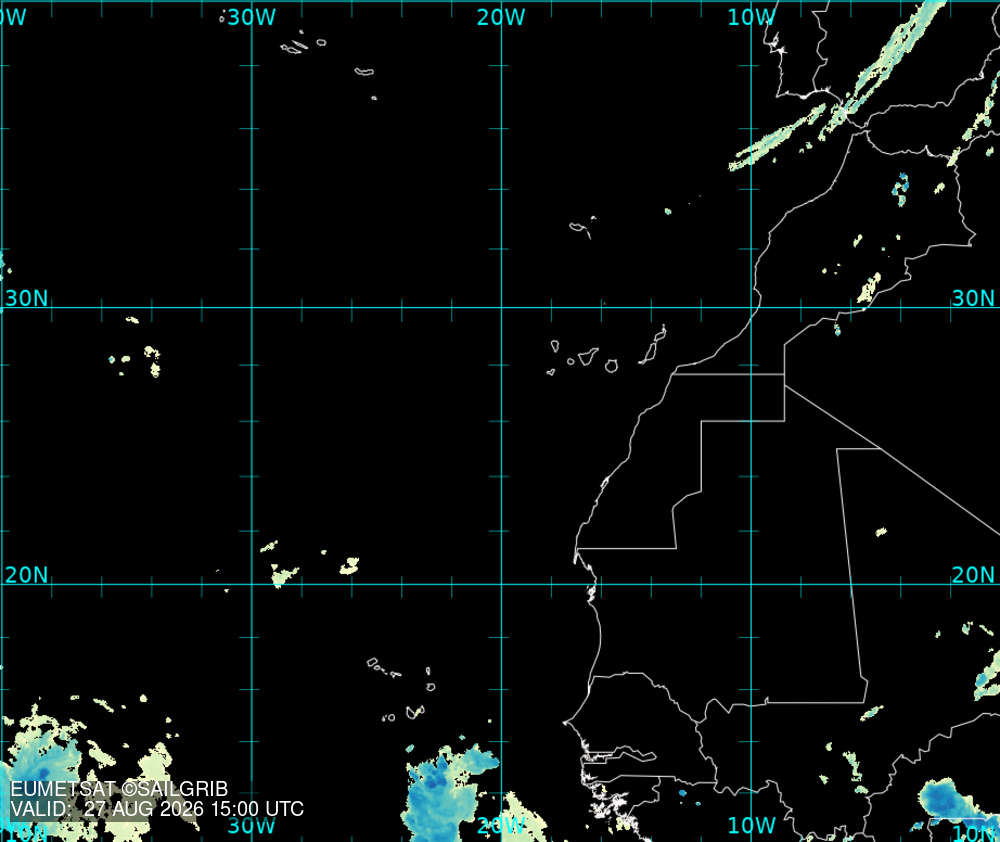Click the EUMETSAT ©SAILGRIB credit text
1000x842 pixels.
pyautogui.click(x=119, y=789)
